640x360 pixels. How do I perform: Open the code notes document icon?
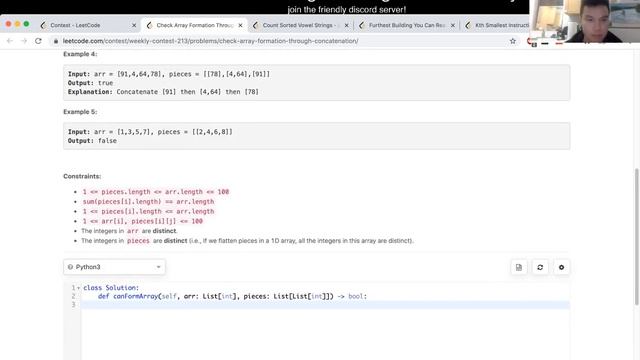[x=519, y=267]
